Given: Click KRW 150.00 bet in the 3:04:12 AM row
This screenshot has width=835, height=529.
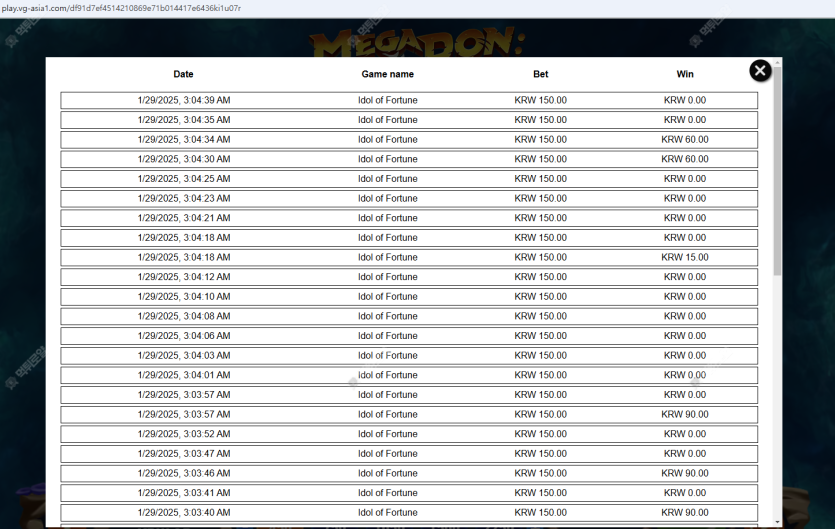Looking at the screenshot, I should (541, 277).
